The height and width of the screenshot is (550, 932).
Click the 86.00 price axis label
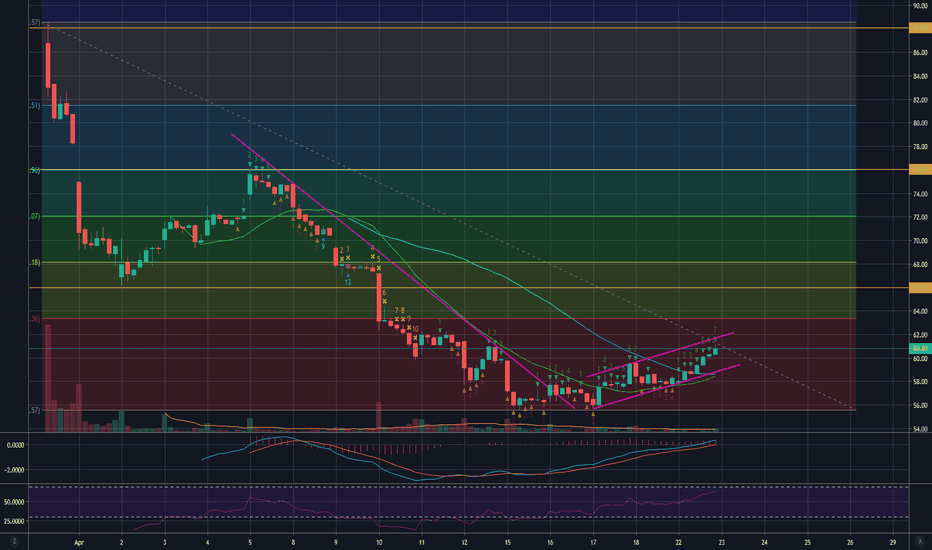pyautogui.click(x=920, y=53)
